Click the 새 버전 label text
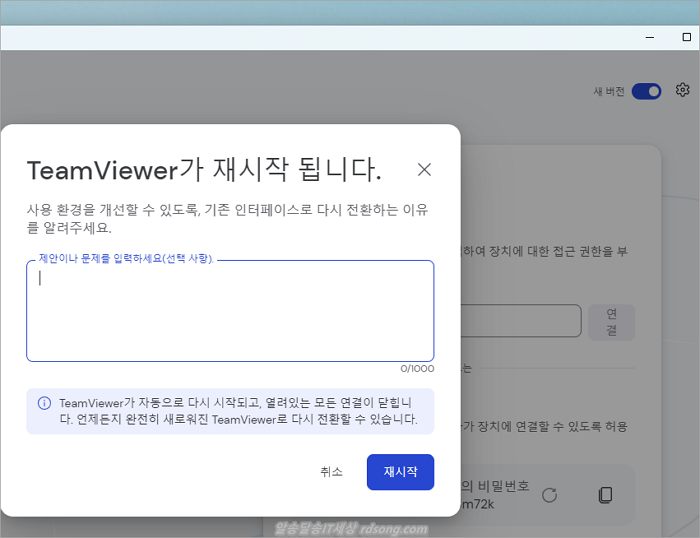 pyautogui.click(x=608, y=91)
